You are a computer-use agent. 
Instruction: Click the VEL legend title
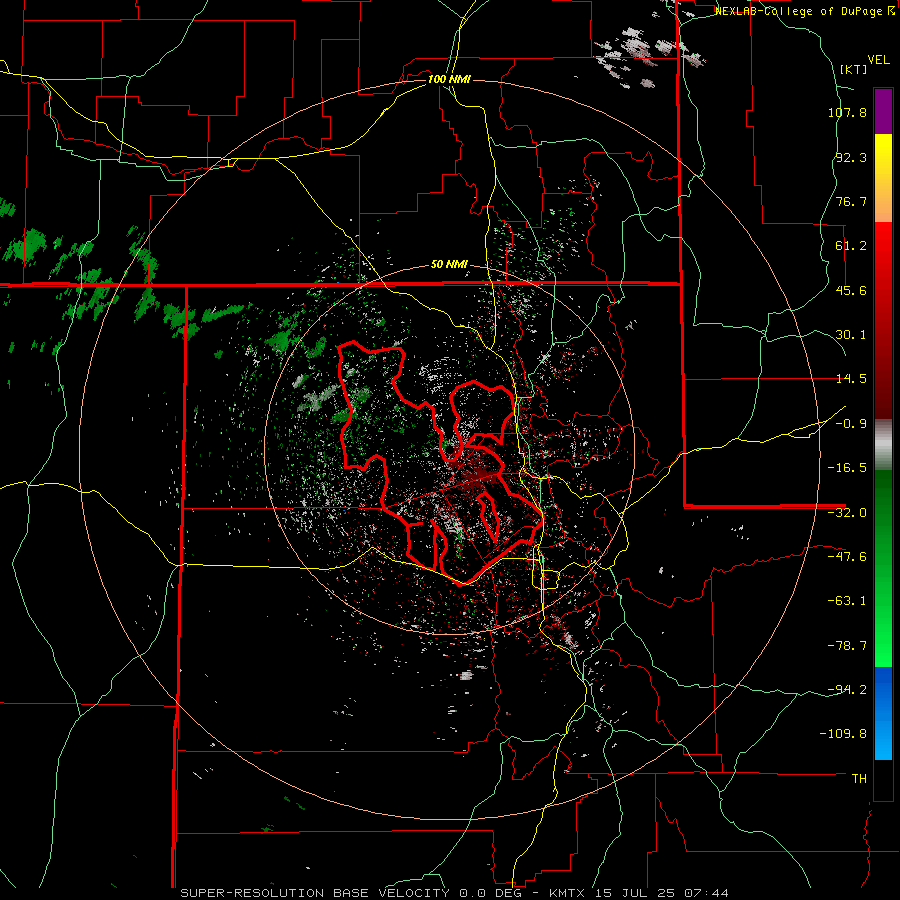pos(878,60)
